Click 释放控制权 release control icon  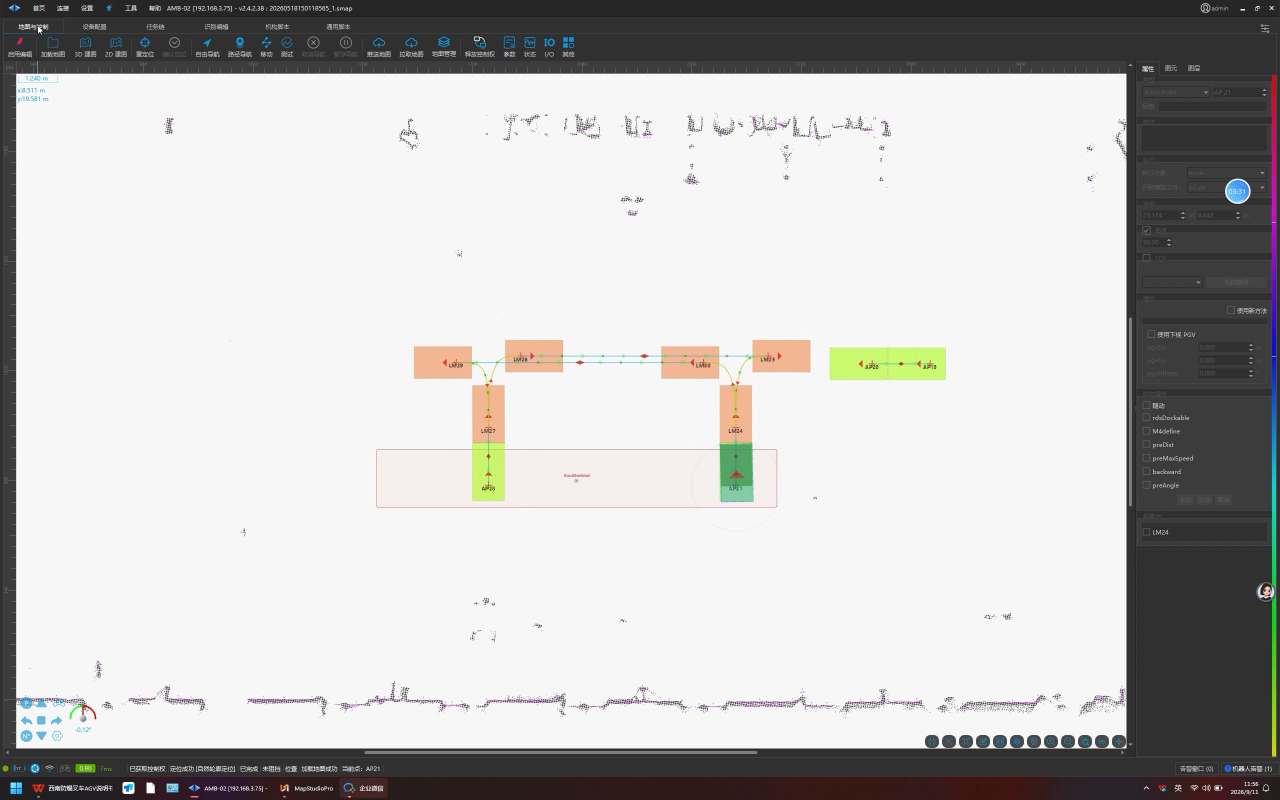coord(480,43)
